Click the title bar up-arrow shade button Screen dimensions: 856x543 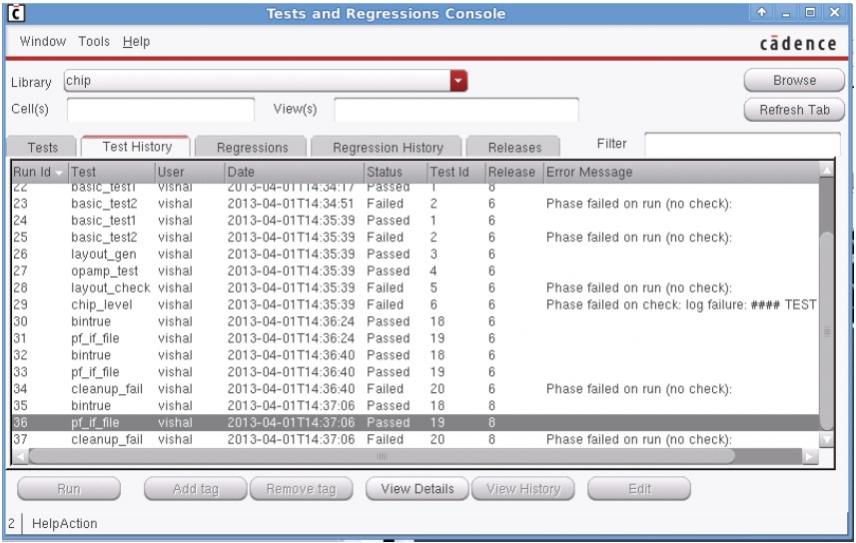[762, 12]
